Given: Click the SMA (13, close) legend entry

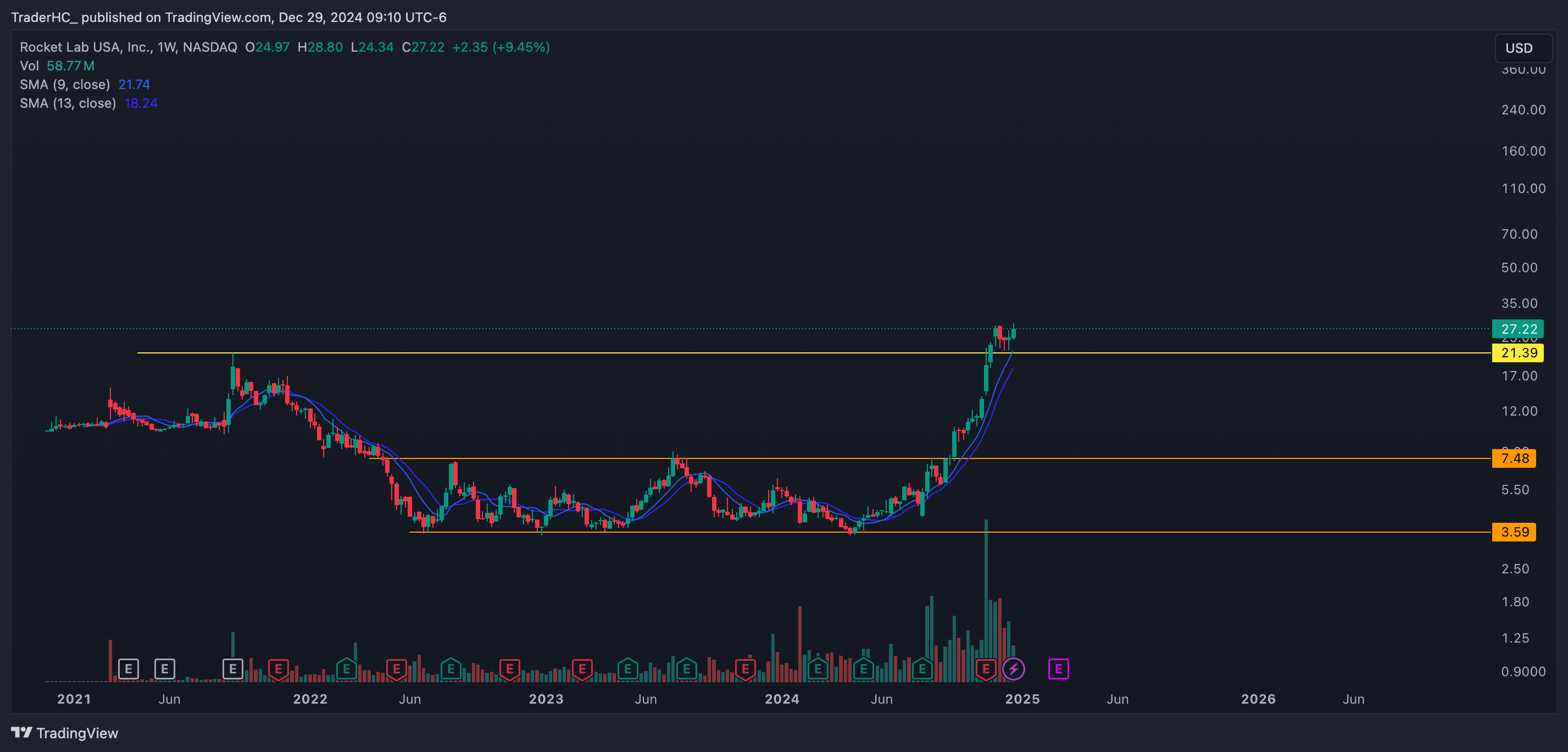Looking at the screenshot, I should 88,103.
